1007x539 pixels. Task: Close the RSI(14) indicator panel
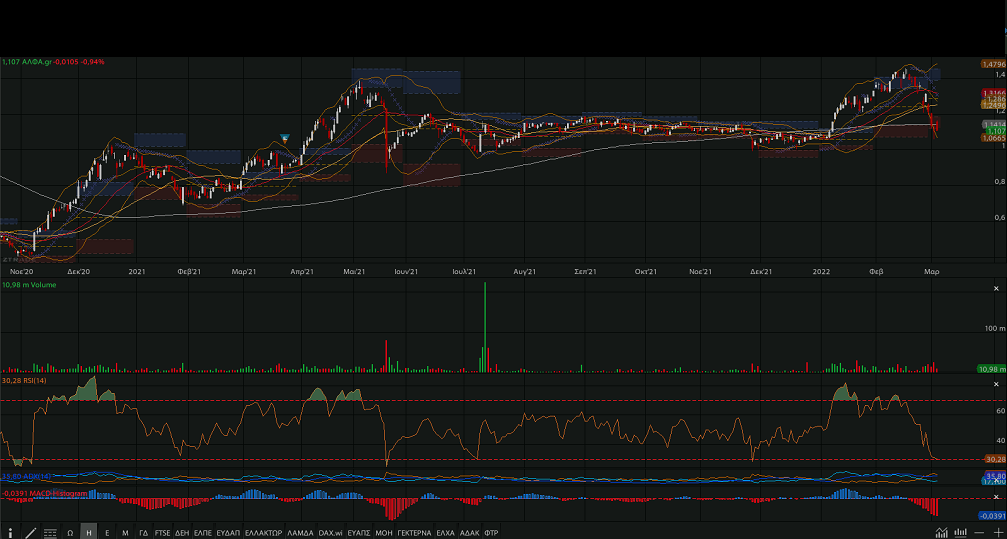pyautogui.click(x=995, y=384)
